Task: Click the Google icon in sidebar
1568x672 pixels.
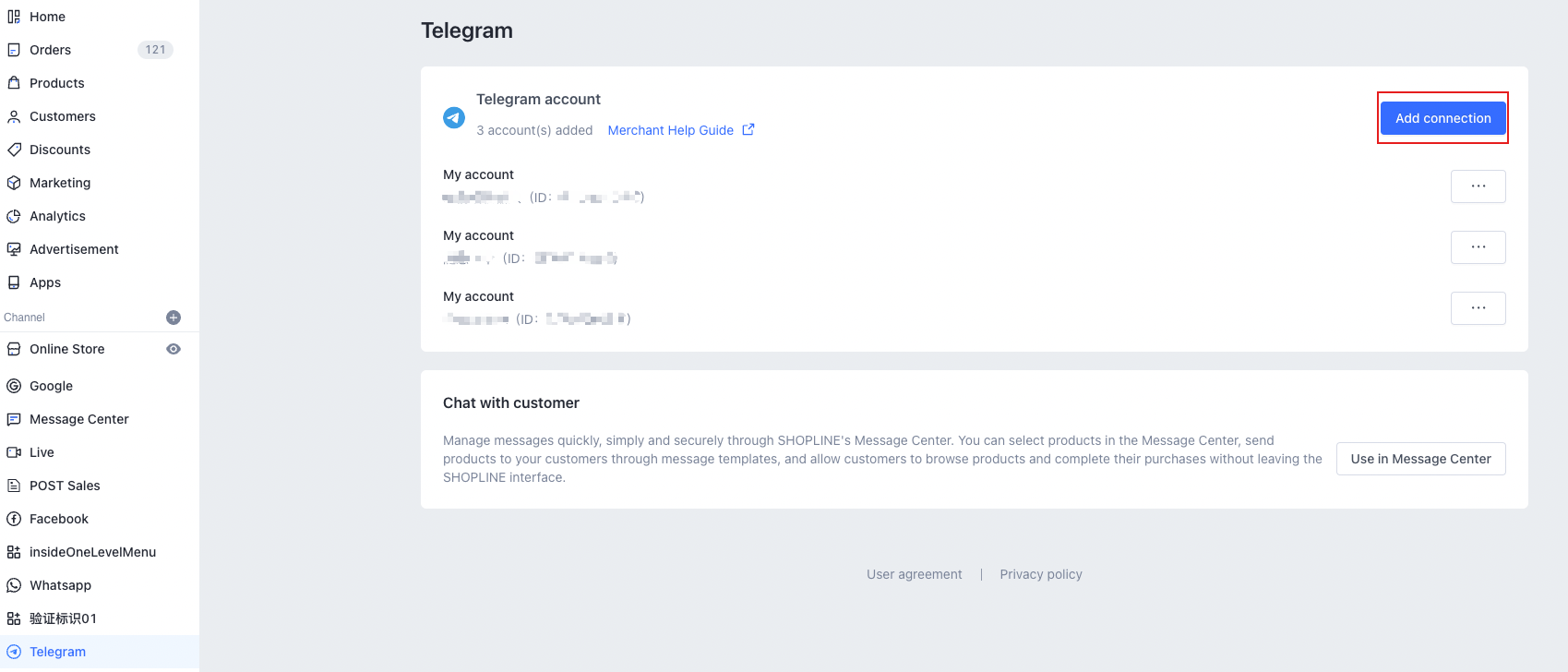Action: (x=14, y=386)
